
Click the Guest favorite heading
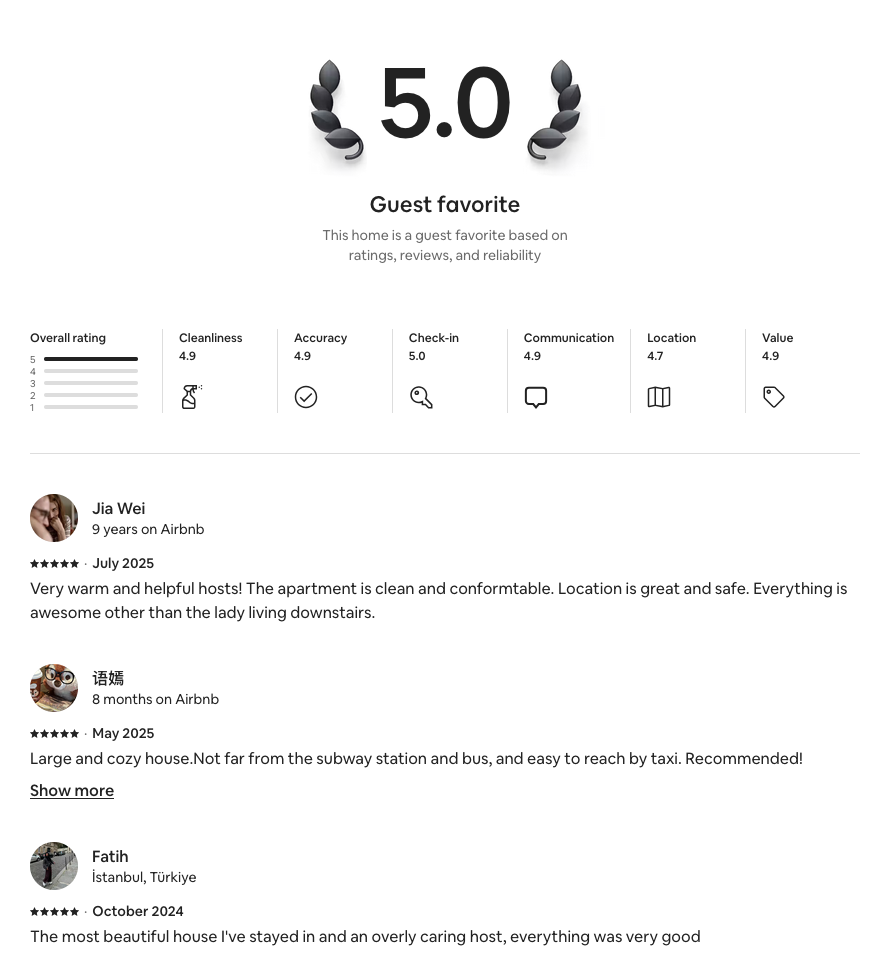[x=444, y=204]
